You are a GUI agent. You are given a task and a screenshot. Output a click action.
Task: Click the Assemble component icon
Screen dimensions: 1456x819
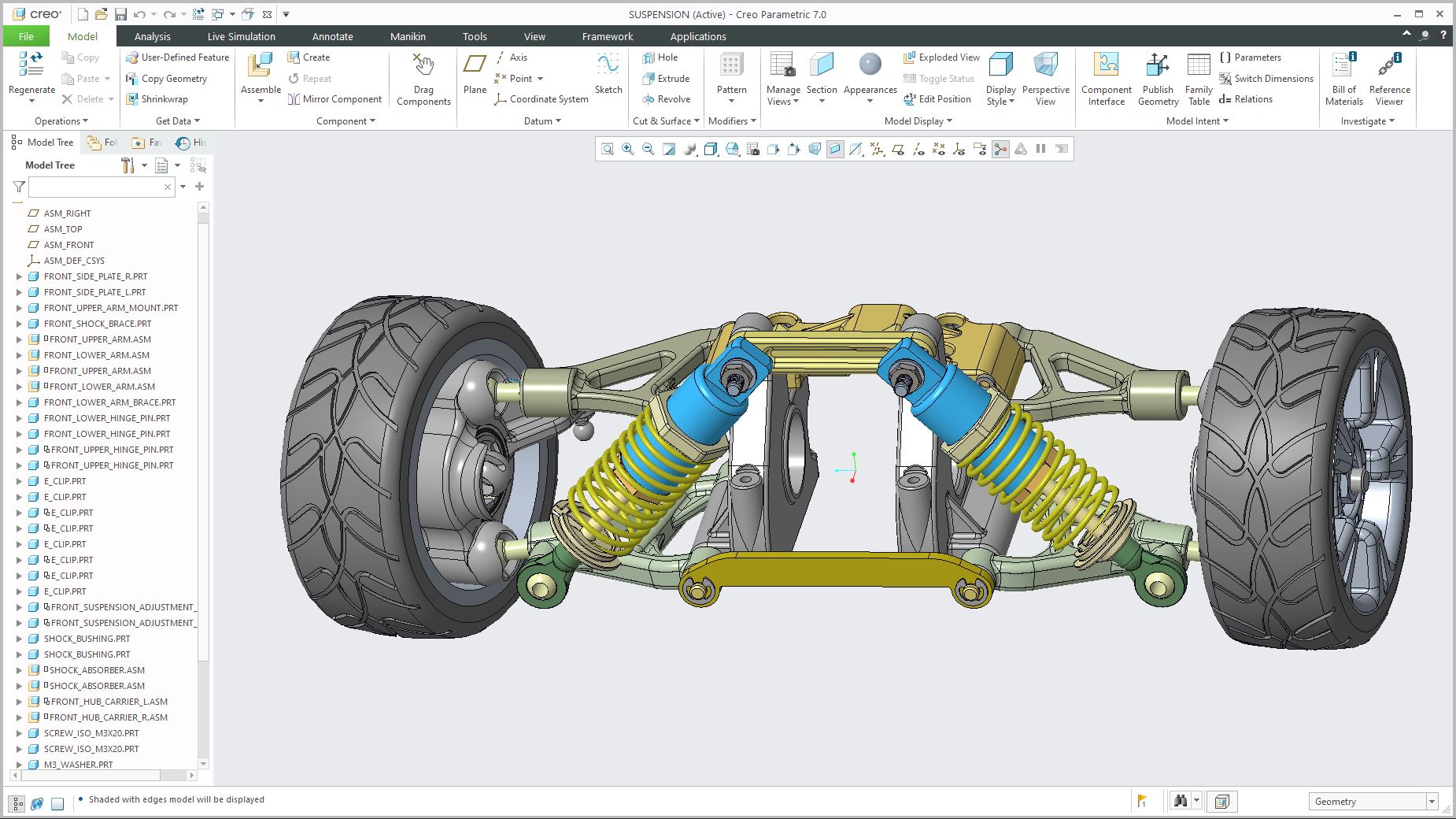click(x=261, y=65)
